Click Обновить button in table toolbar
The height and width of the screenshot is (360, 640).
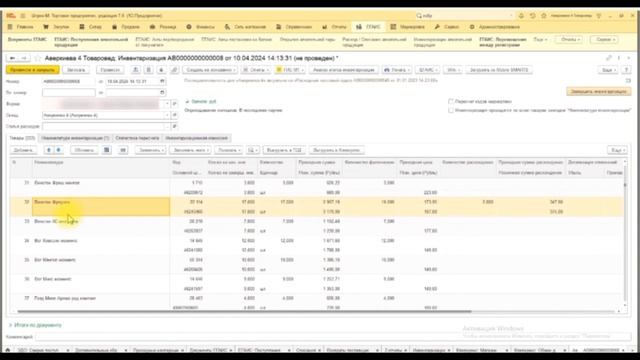click(84, 150)
